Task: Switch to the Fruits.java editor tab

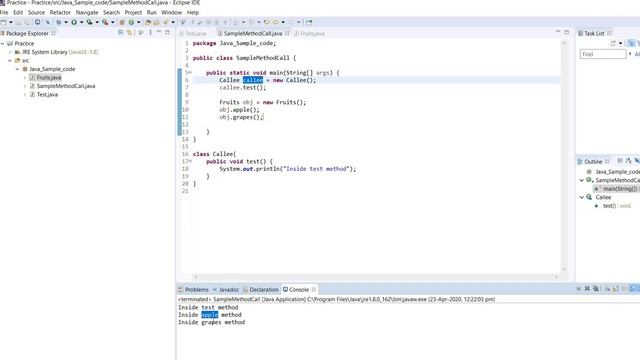Action: click(x=309, y=33)
